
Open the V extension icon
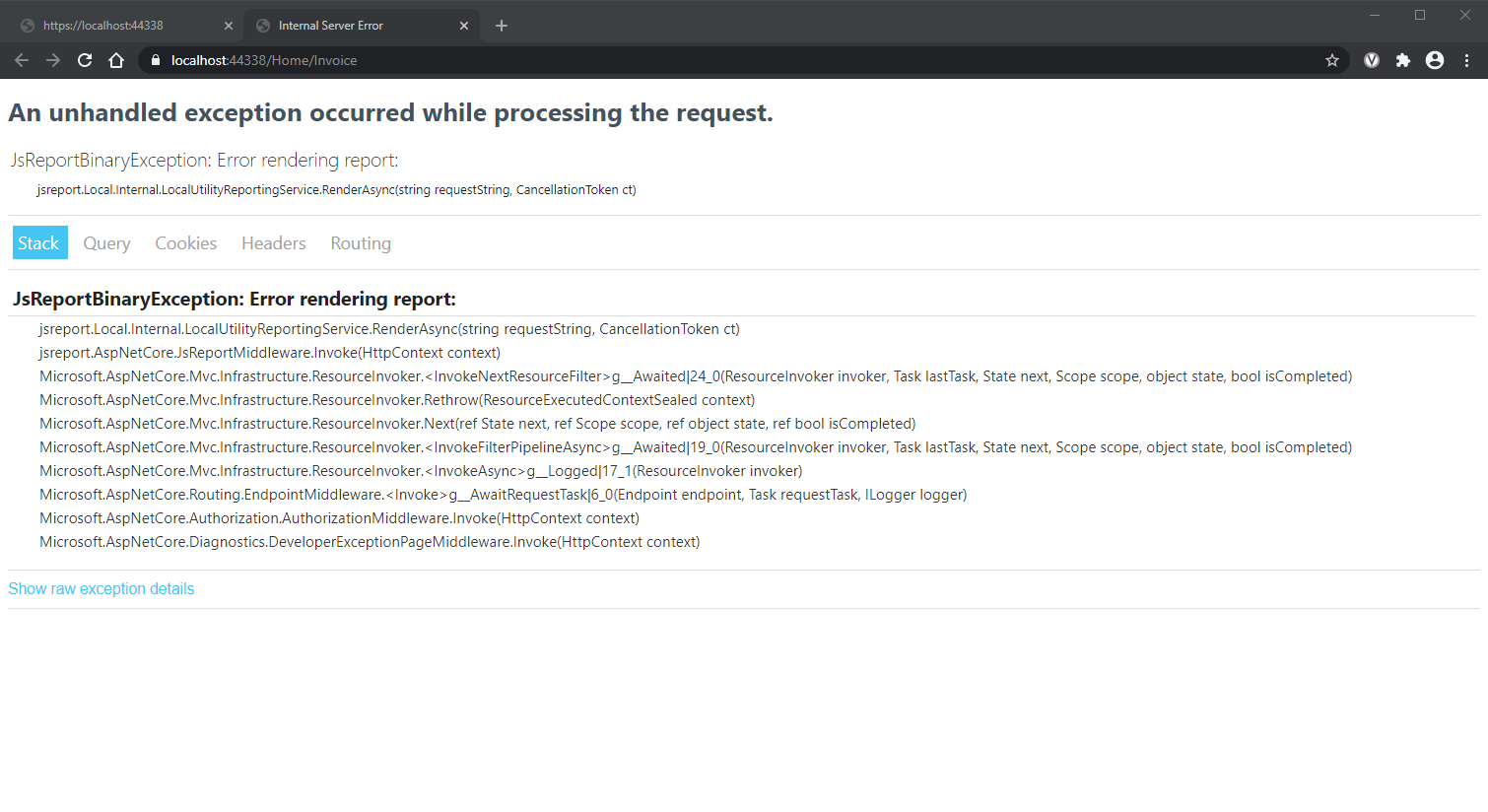pyautogui.click(x=1372, y=59)
